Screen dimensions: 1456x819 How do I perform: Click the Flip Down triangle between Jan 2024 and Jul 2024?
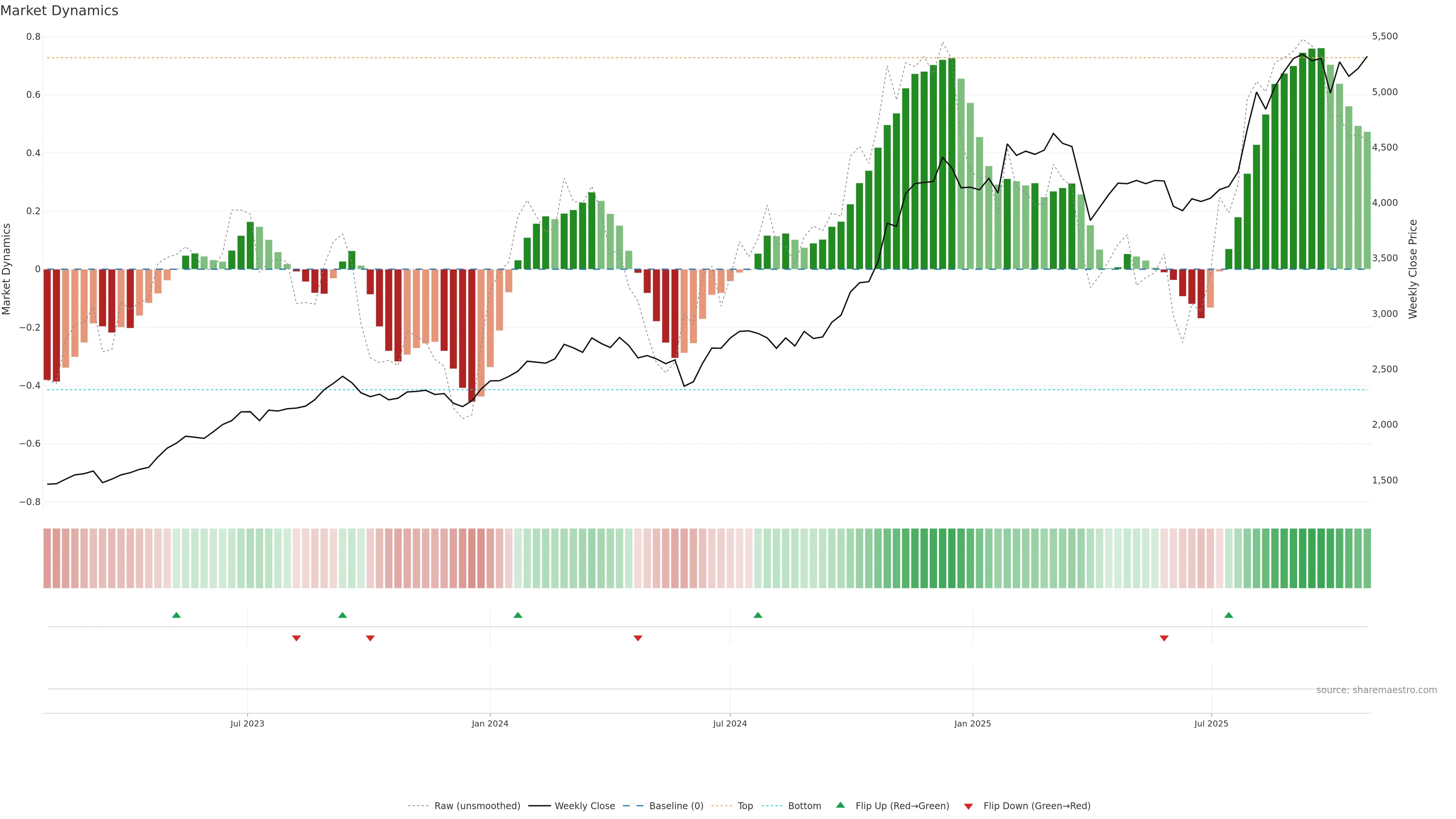point(638,638)
